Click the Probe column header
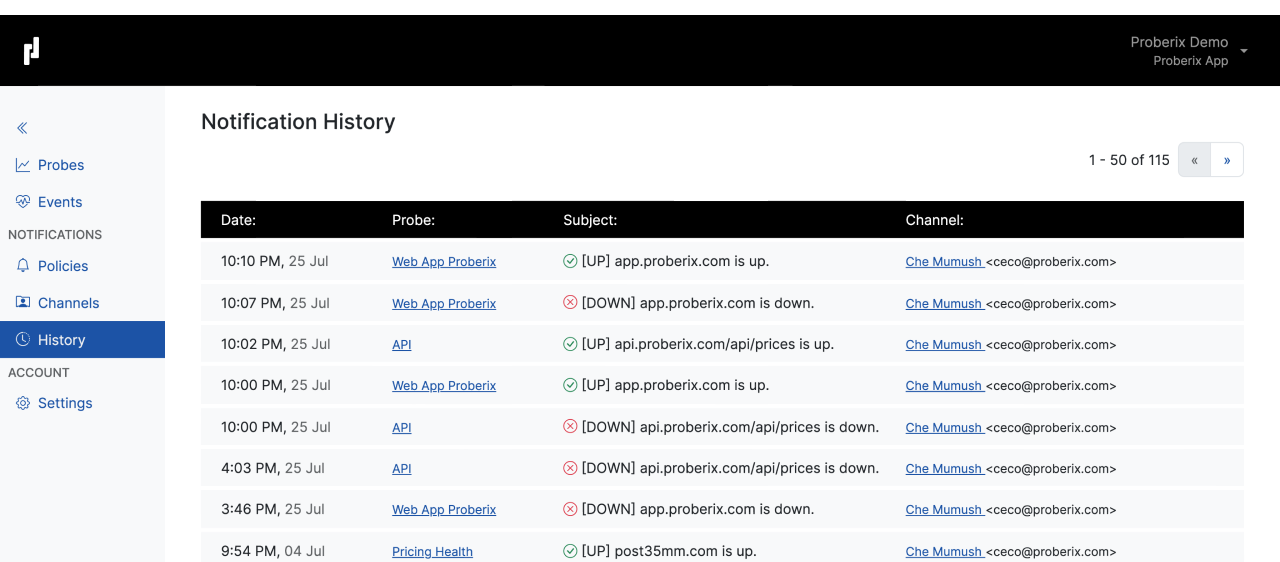Viewport: 1280px width, 562px height. point(414,220)
